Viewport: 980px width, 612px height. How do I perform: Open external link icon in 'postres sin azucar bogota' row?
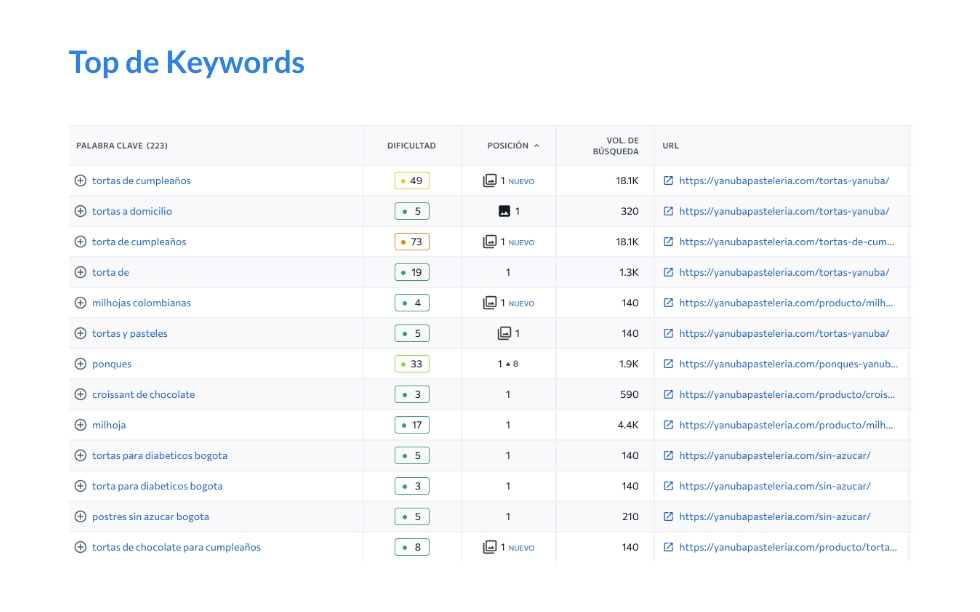point(668,517)
